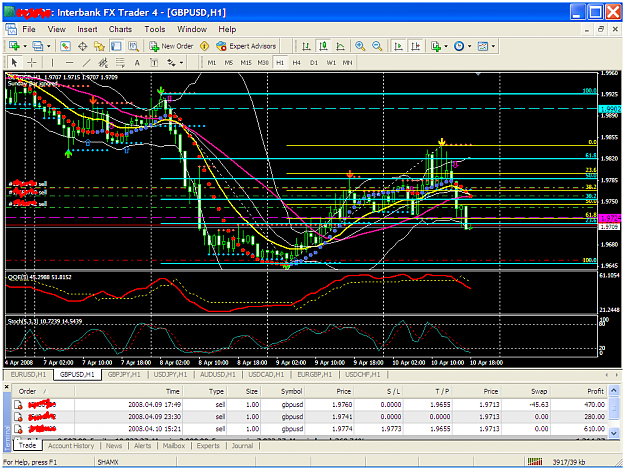Viewport: 625px width, 470px height.
Task: Toggle the Expert Advisors button
Action: (x=246, y=46)
